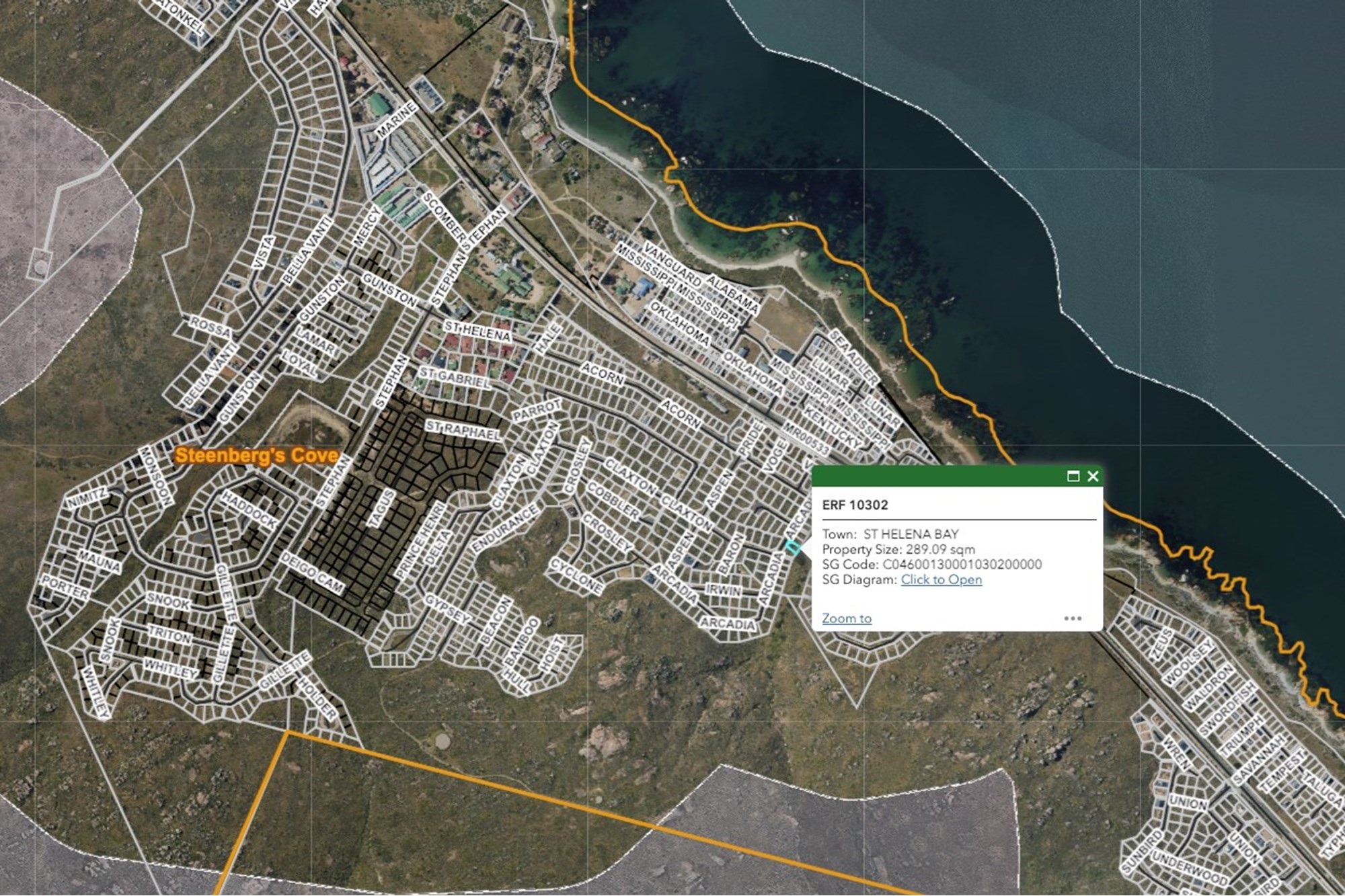Click the MARINE street label
Screen dimensions: 1345x896
(397, 120)
